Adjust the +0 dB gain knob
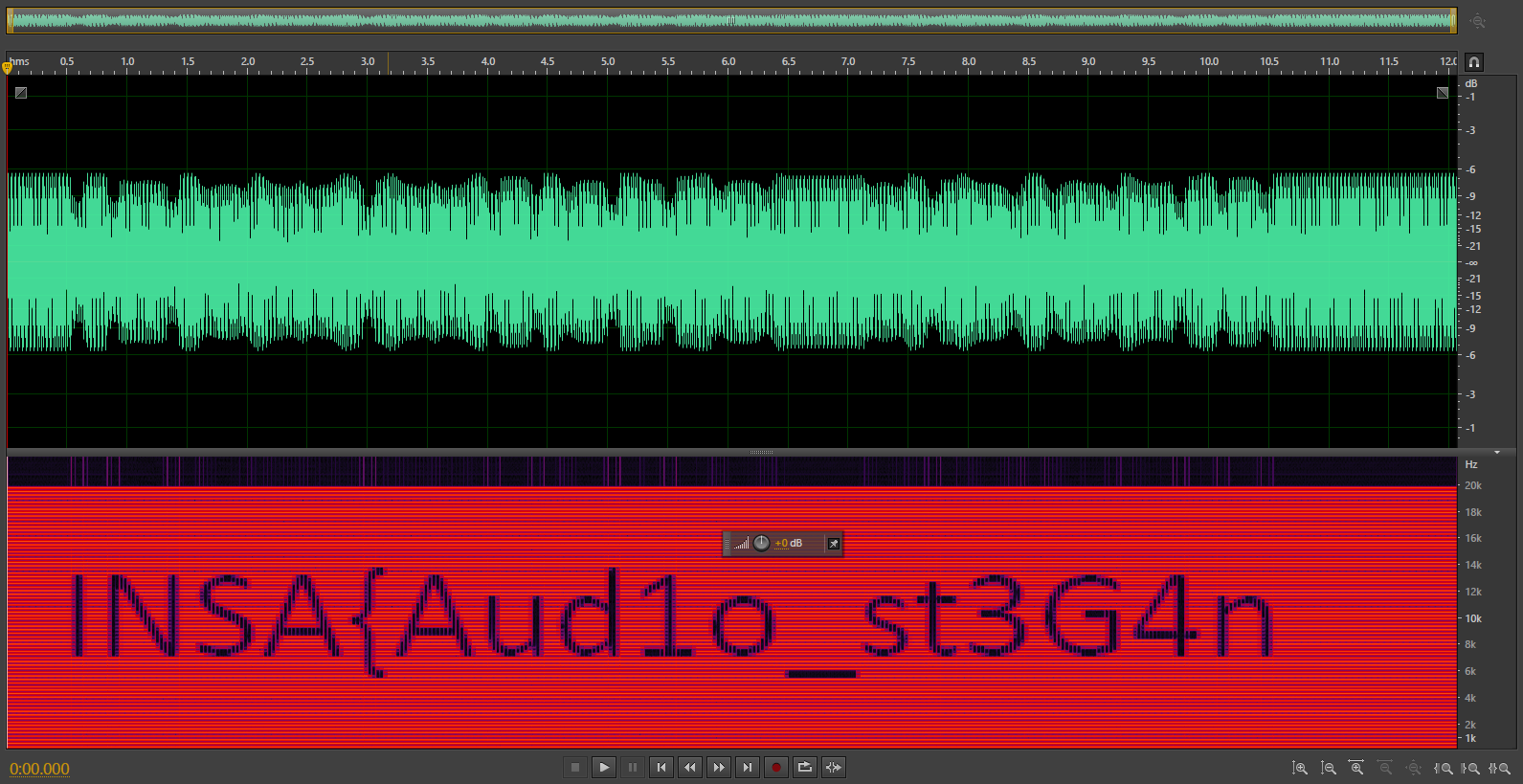The image size is (1523, 784). (x=761, y=543)
